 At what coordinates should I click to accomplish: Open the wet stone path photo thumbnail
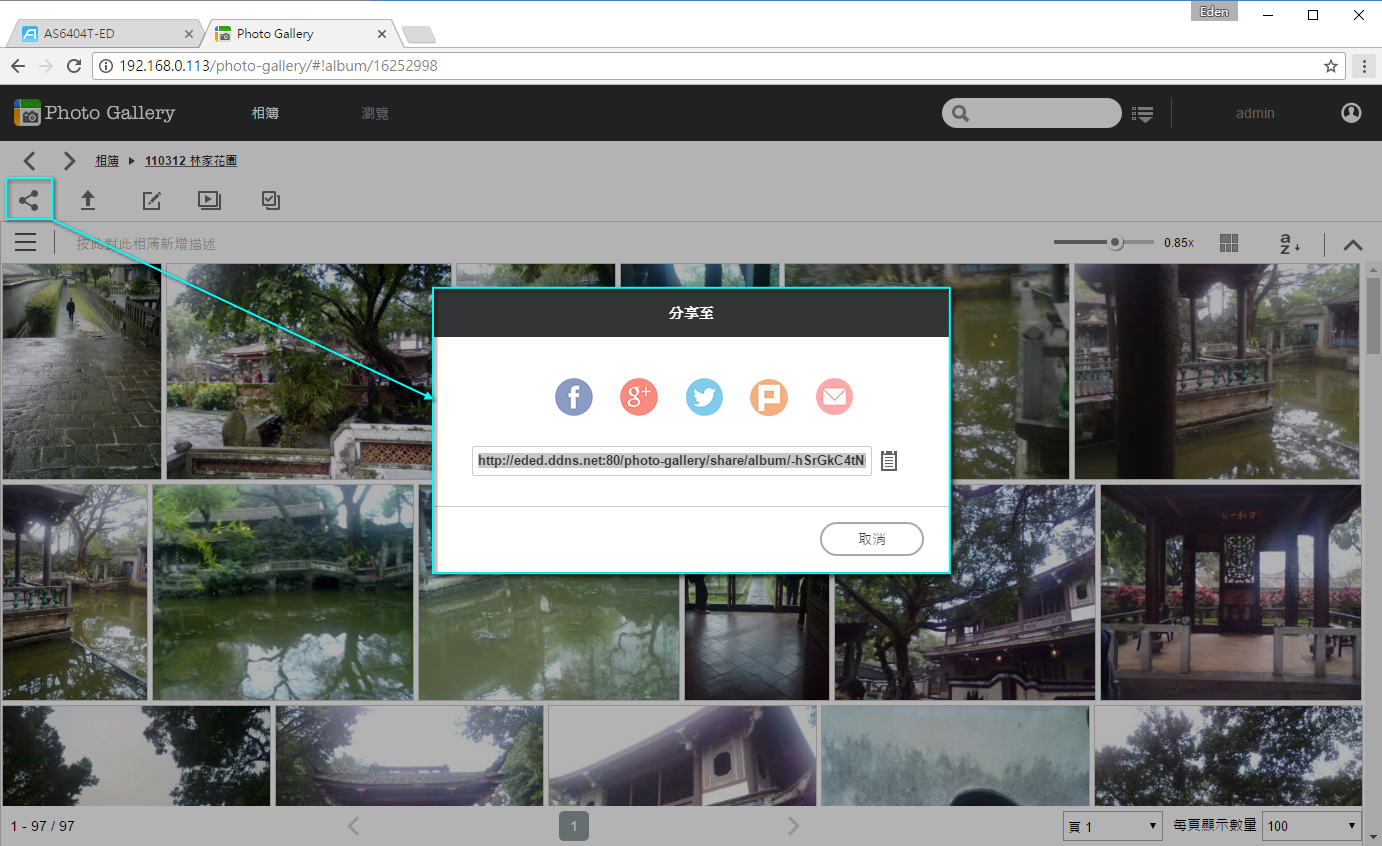pyautogui.click(x=81, y=371)
